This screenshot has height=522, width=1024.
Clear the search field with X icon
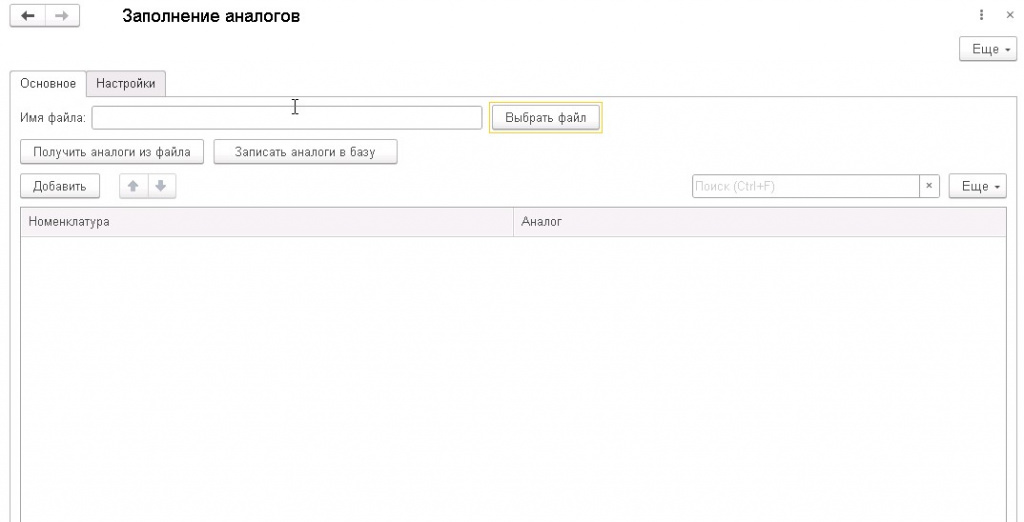pos(929,187)
